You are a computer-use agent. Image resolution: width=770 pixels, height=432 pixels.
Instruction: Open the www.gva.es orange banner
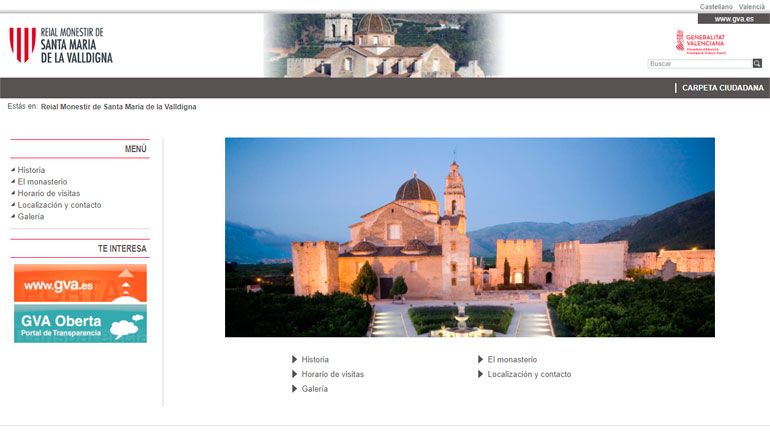pos(80,283)
